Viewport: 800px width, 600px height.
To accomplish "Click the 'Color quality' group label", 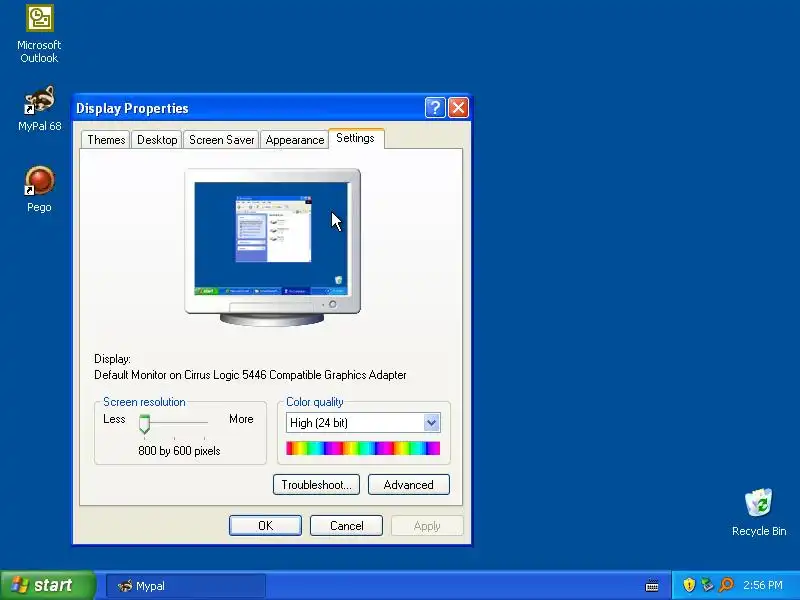I will click(x=314, y=402).
